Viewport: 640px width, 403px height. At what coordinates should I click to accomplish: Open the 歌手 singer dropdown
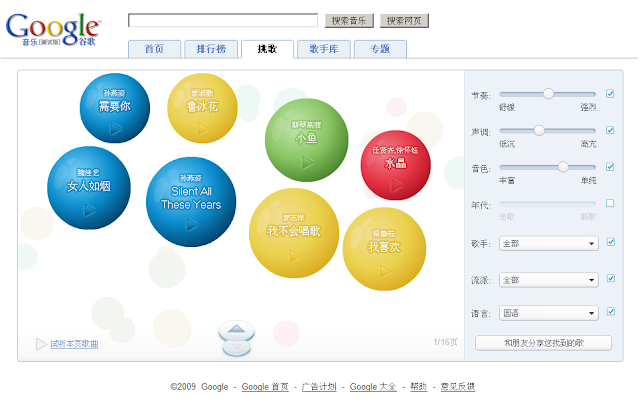[x=549, y=243]
